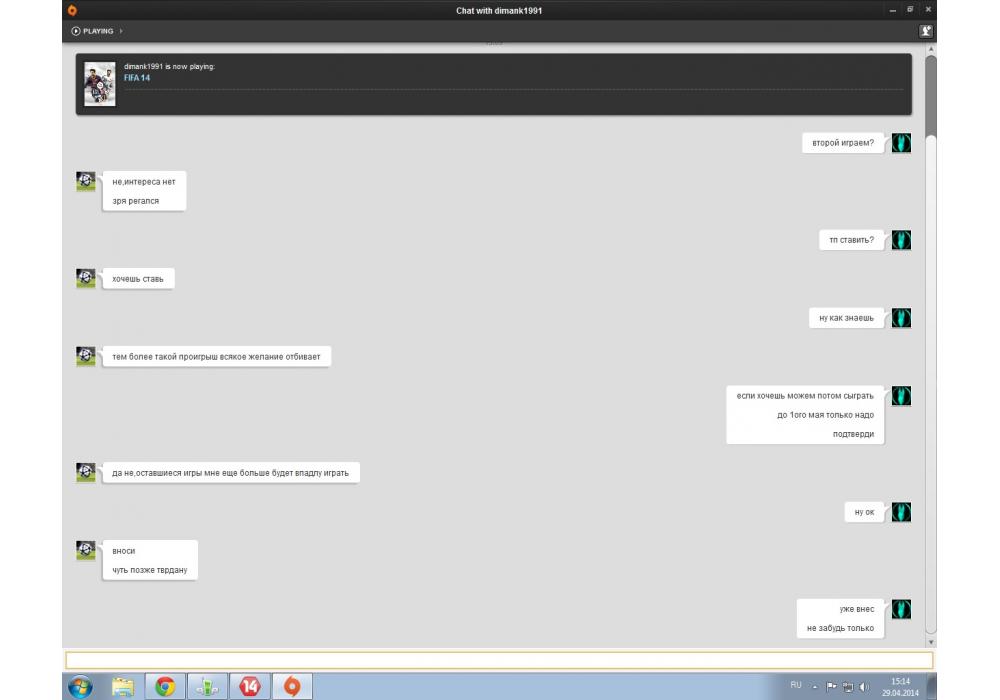The image size is (1000, 700).
Task: Click dimank1991's avatar beside "хочешь ставь"
Action: pyautogui.click(x=86, y=278)
